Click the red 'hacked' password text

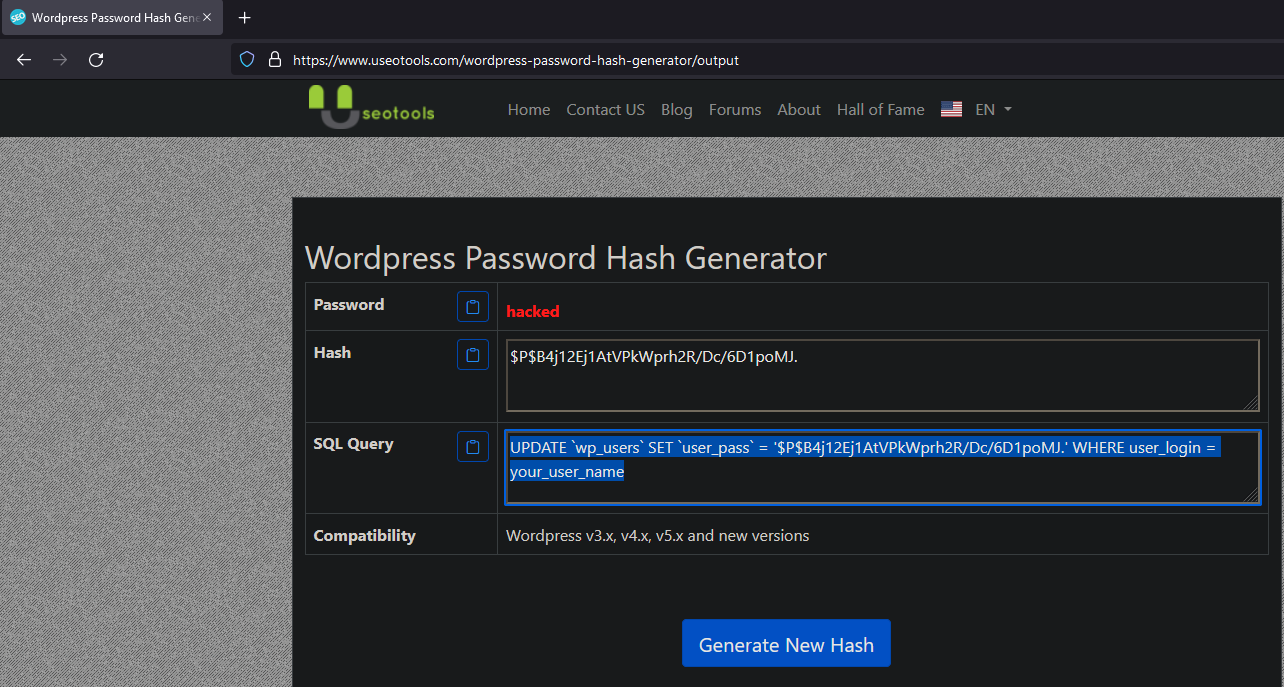pos(533,311)
